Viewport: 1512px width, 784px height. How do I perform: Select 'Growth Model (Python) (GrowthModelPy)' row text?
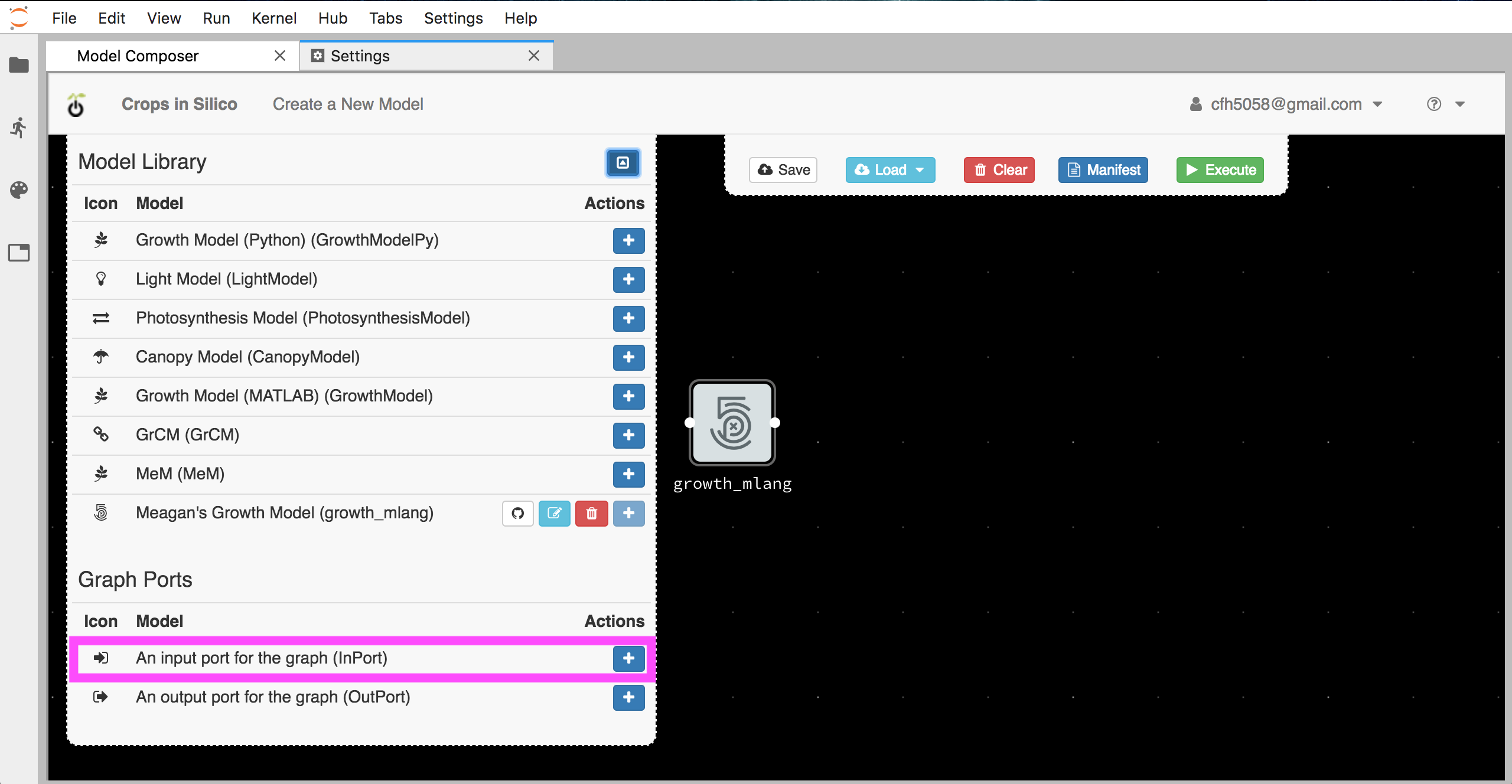[287, 240]
